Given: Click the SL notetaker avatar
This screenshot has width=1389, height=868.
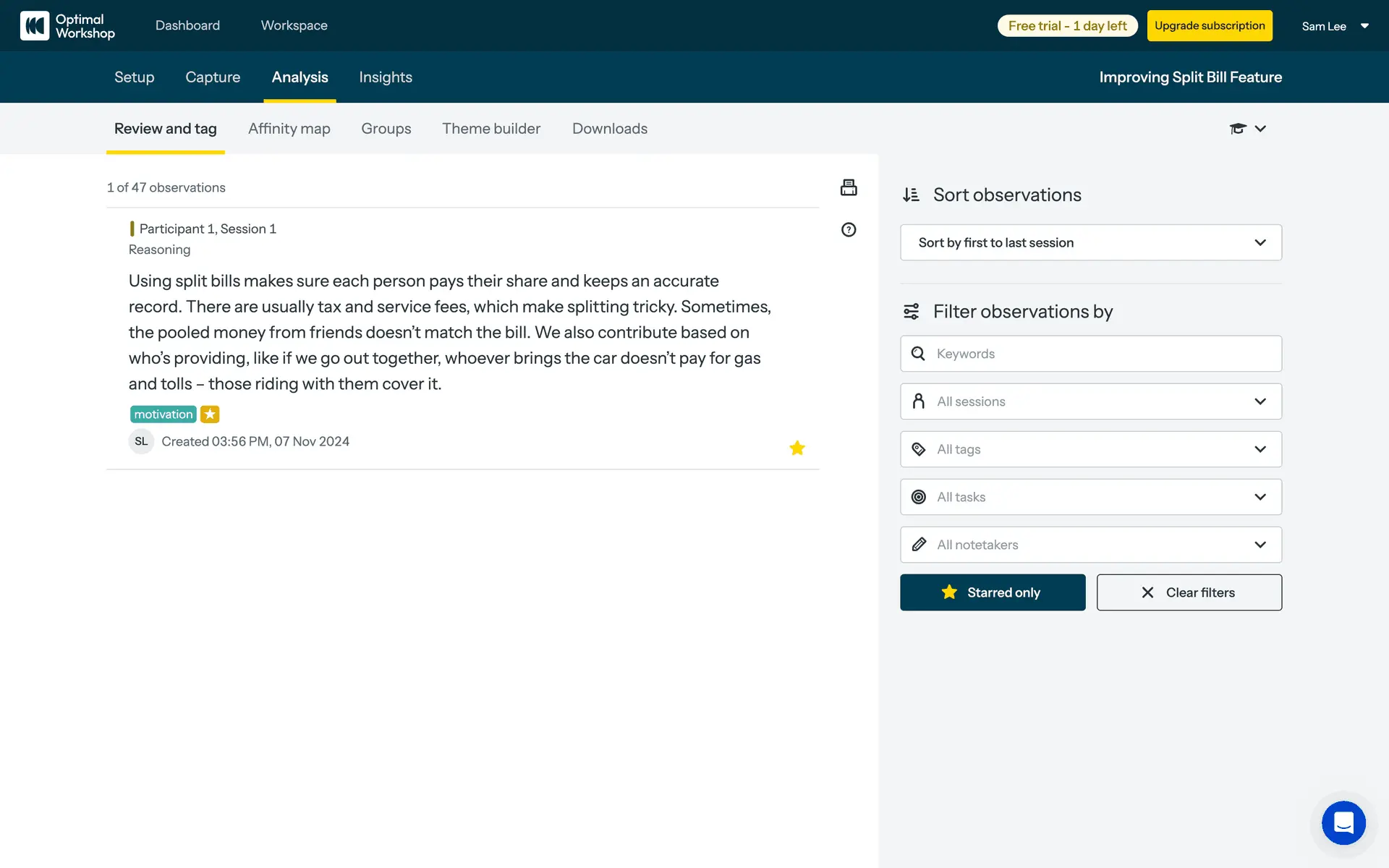Looking at the screenshot, I should pyautogui.click(x=141, y=441).
